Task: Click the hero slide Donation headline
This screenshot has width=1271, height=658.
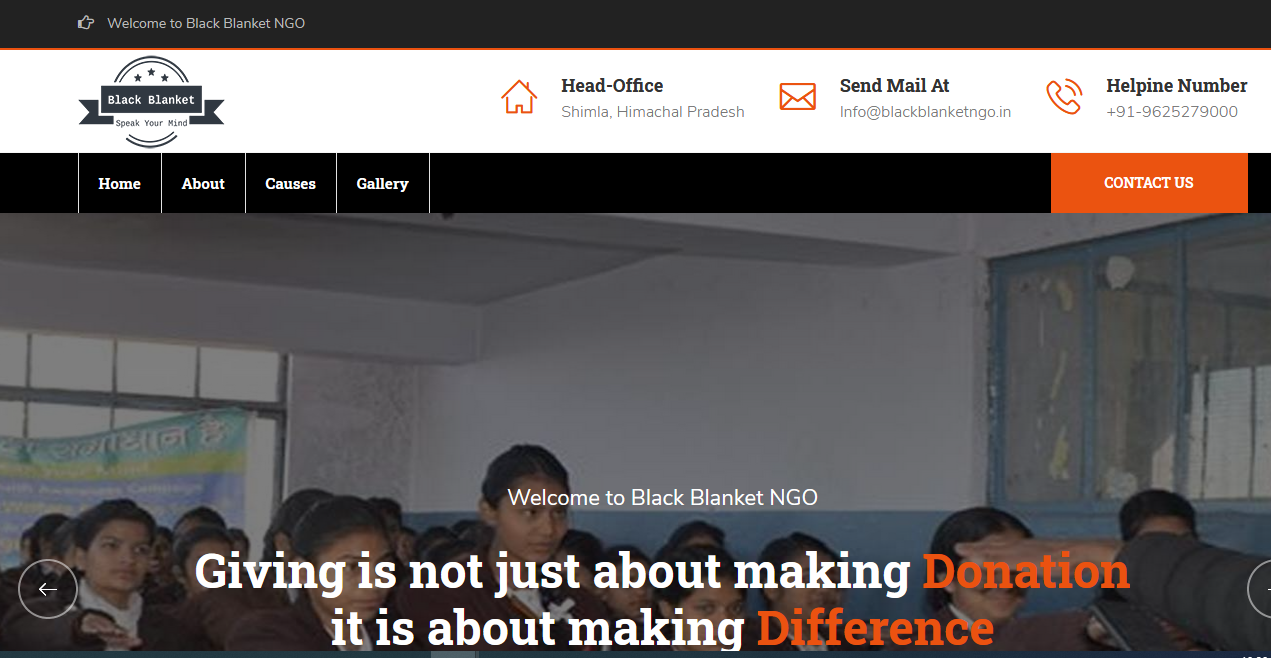Action: tap(662, 599)
